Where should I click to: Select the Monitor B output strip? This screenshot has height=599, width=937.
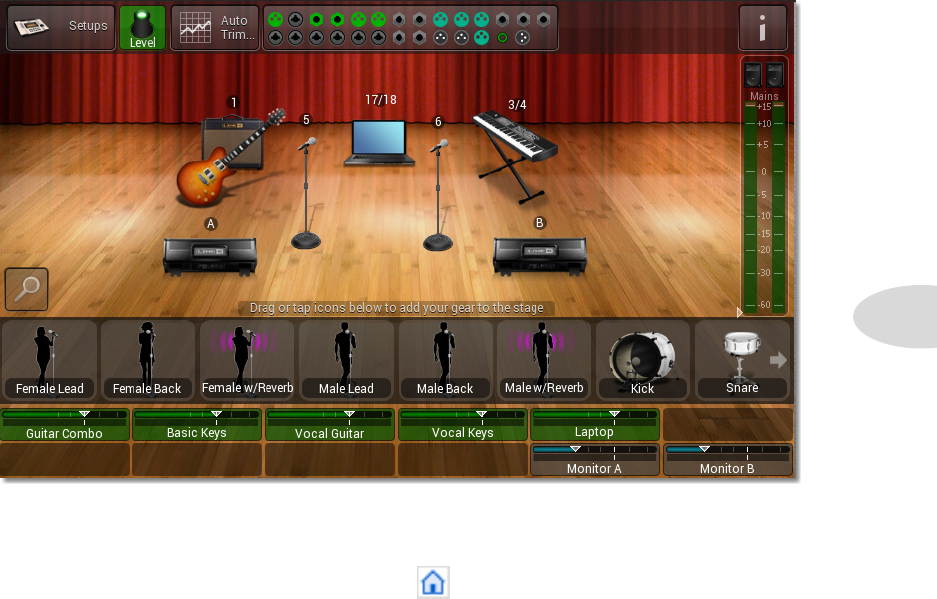pos(728,460)
